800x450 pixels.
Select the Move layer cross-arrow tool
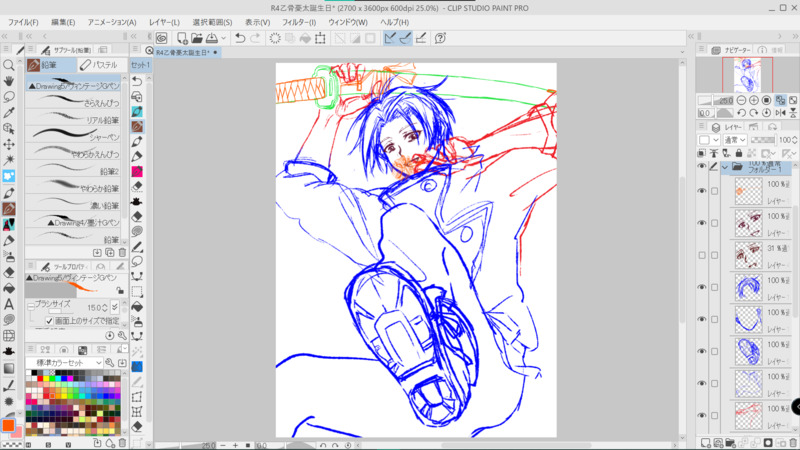pyautogui.click(x=9, y=144)
